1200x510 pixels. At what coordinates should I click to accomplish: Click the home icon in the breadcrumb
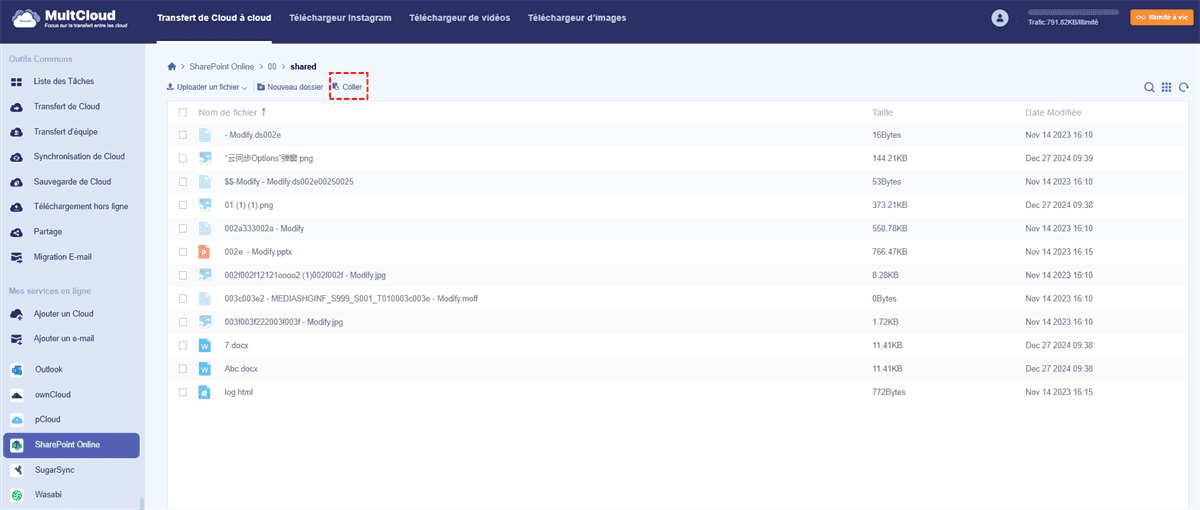tap(172, 66)
